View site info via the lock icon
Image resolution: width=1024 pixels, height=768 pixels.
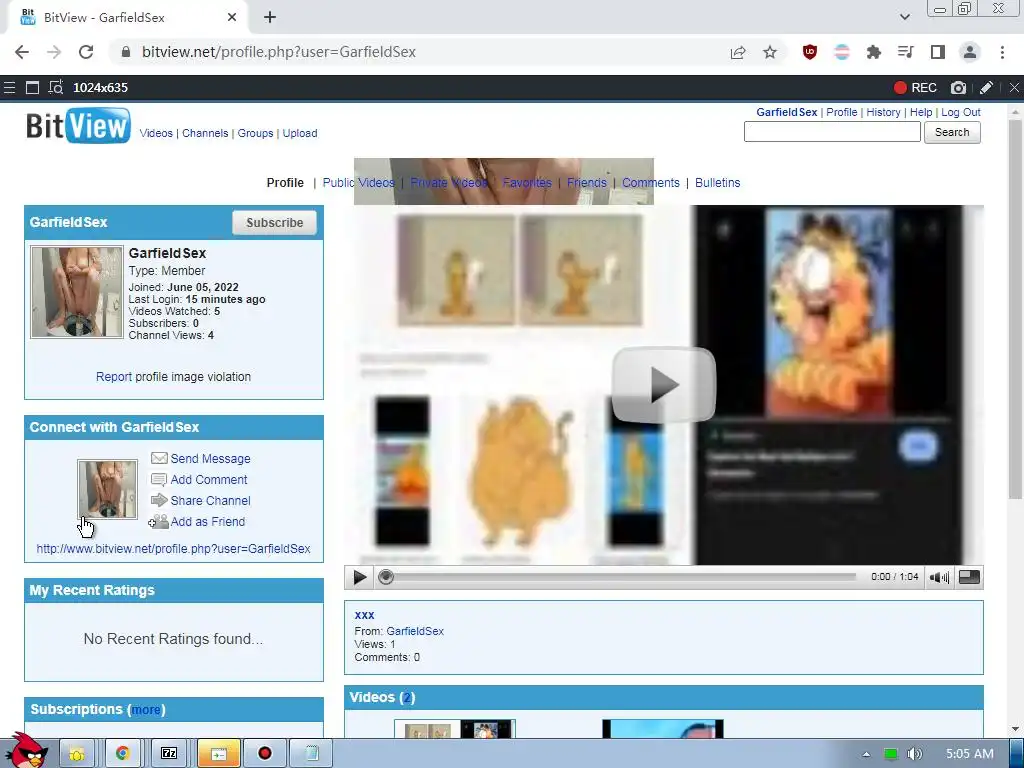(125, 52)
